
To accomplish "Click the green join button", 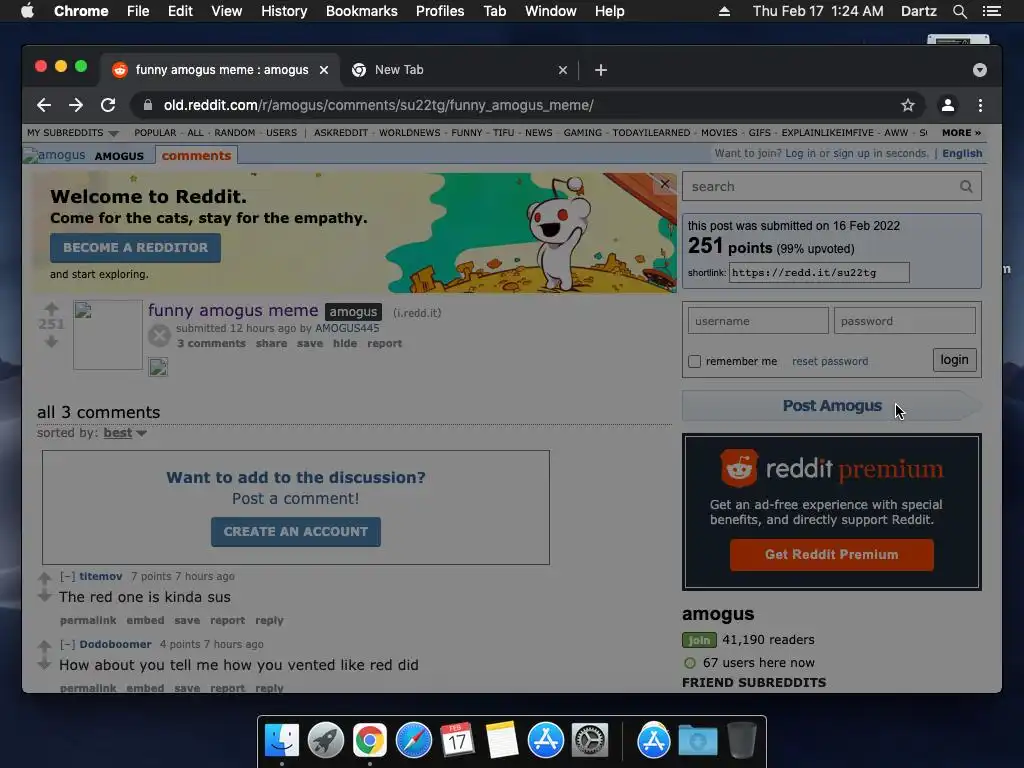I will tap(699, 640).
